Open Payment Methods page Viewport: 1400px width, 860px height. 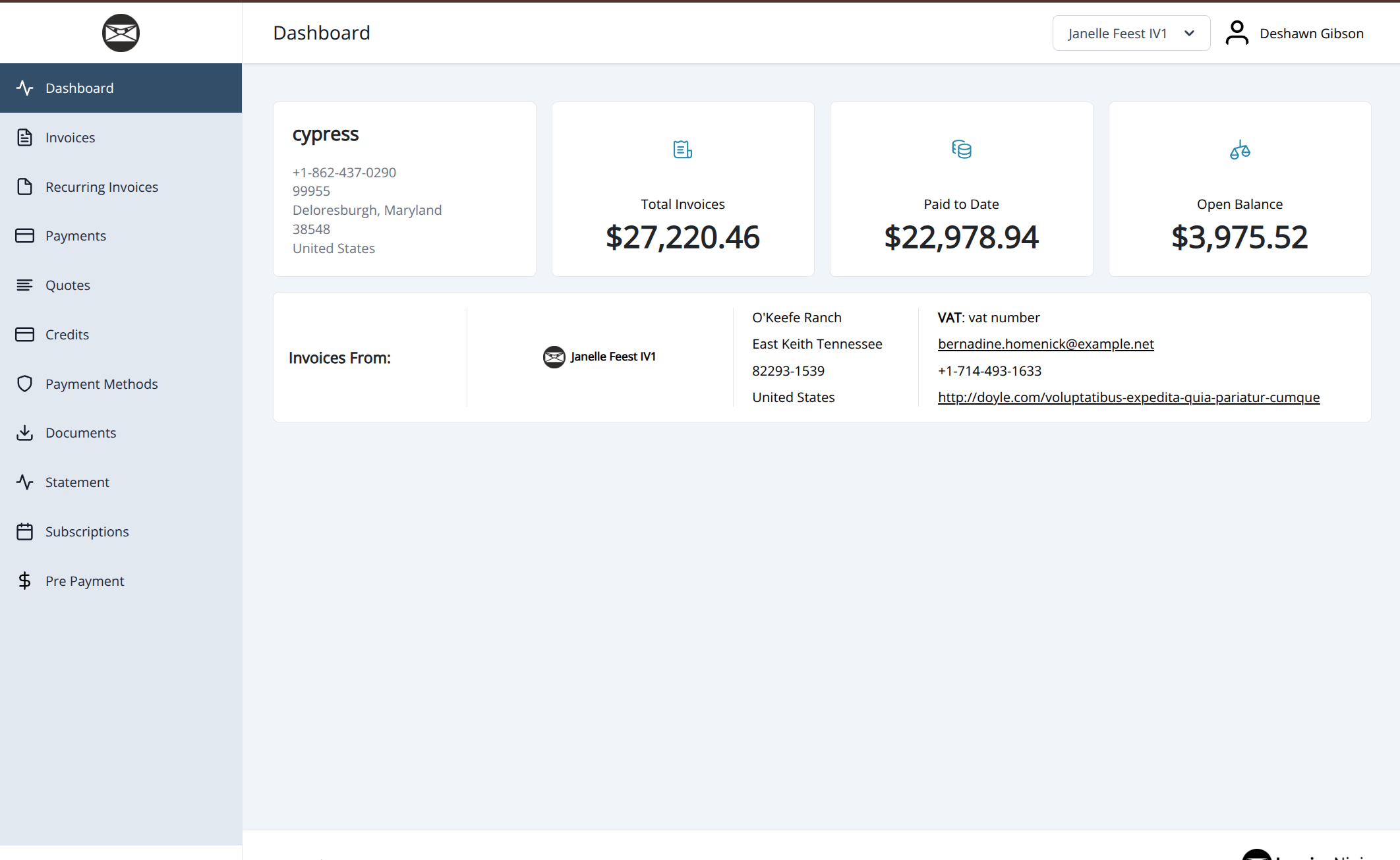[x=121, y=384]
